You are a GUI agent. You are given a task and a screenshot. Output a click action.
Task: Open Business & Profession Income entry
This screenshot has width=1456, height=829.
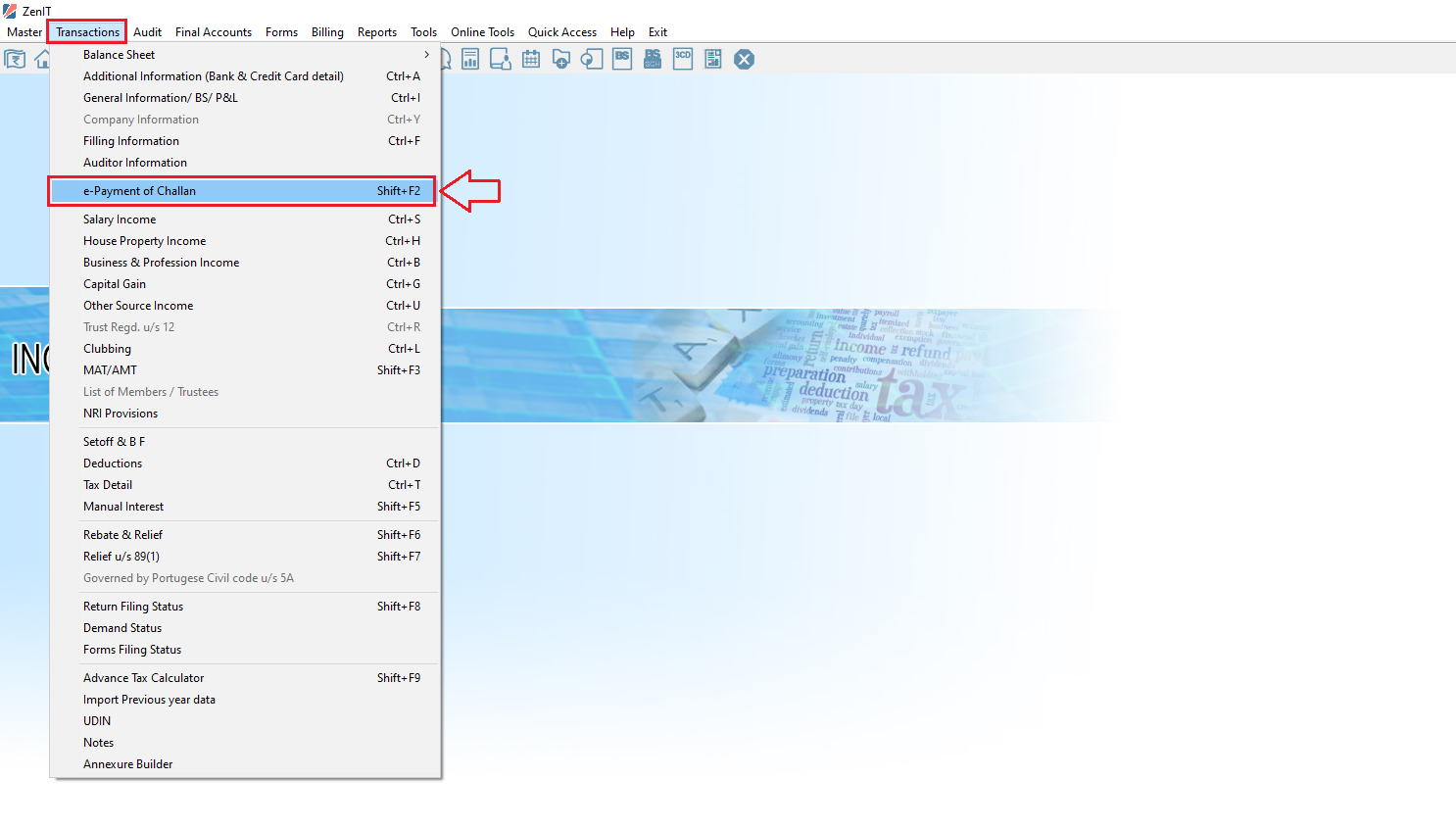[x=245, y=263]
